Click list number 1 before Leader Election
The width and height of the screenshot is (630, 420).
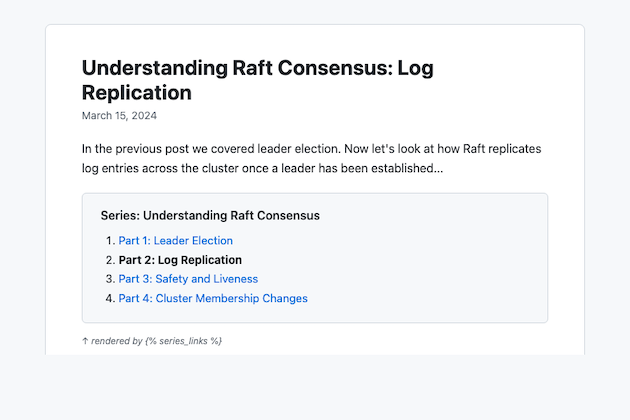click(109, 240)
